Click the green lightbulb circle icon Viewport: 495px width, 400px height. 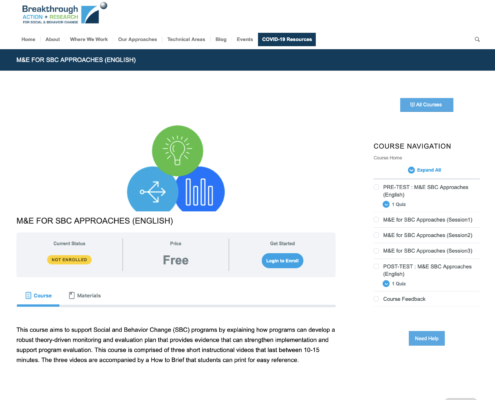point(177,150)
